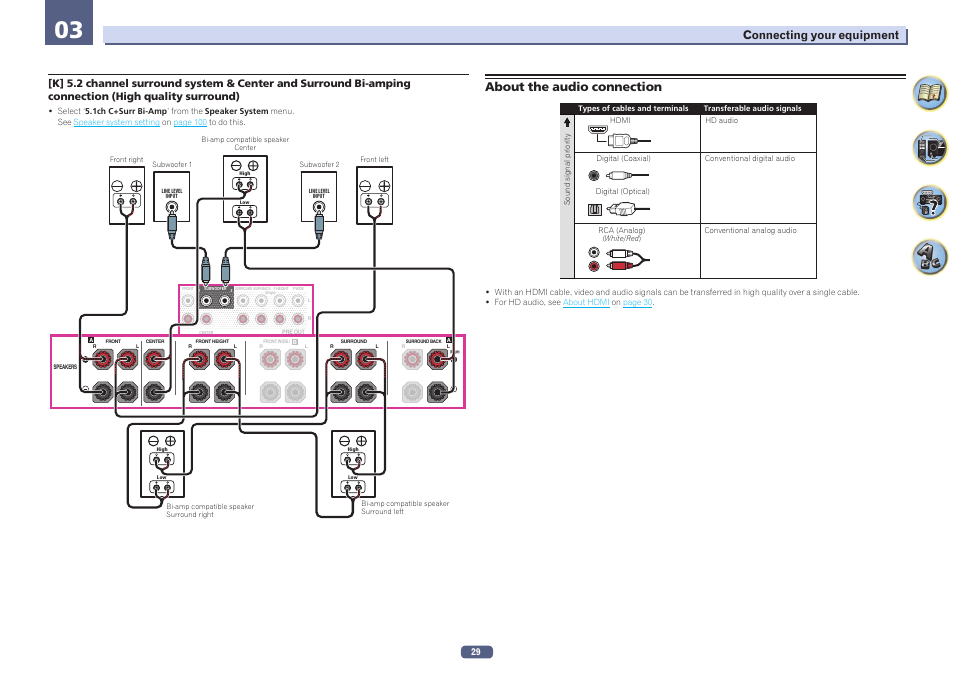Click the 'PRE OUT' panel label
Screen dimensions: 954x675
293,332
